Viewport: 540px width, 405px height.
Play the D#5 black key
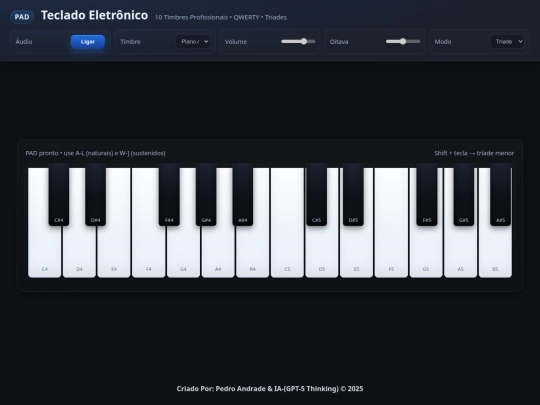pos(353,195)
